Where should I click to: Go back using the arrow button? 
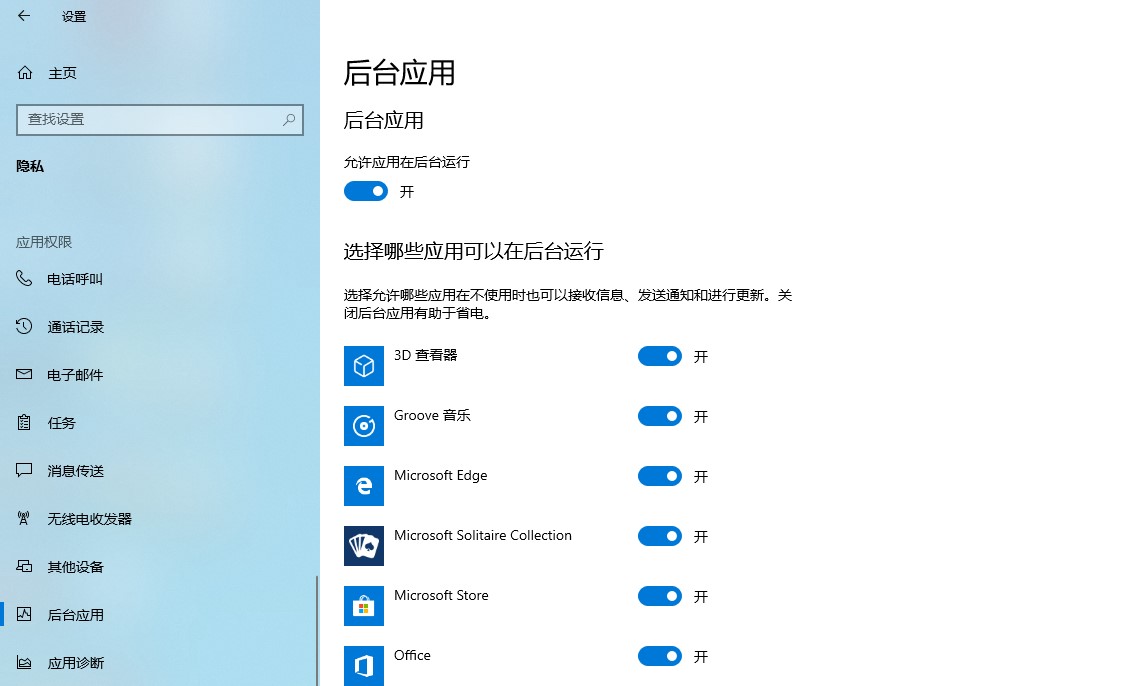(24, 16)
